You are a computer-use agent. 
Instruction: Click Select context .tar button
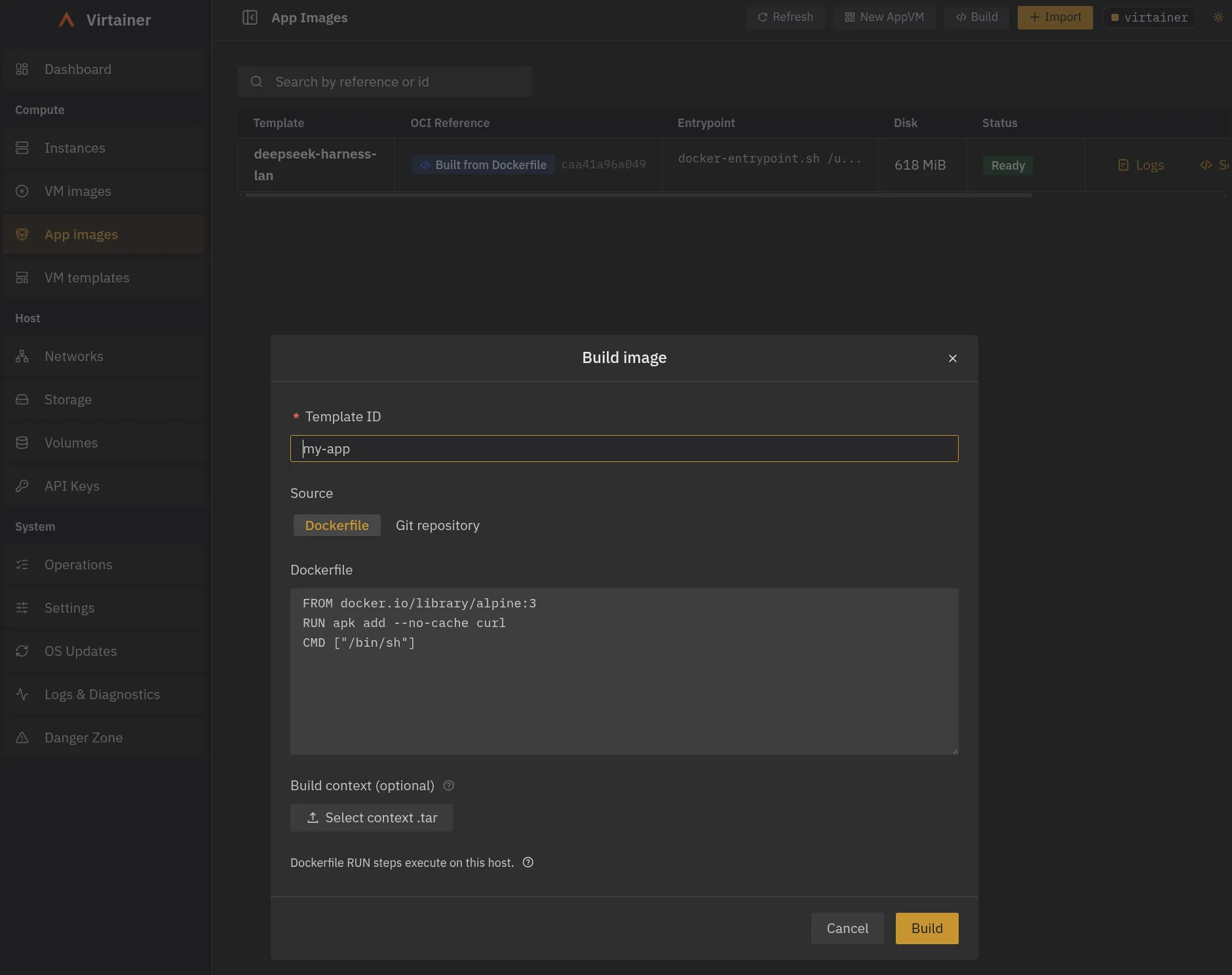coord(372,818)
